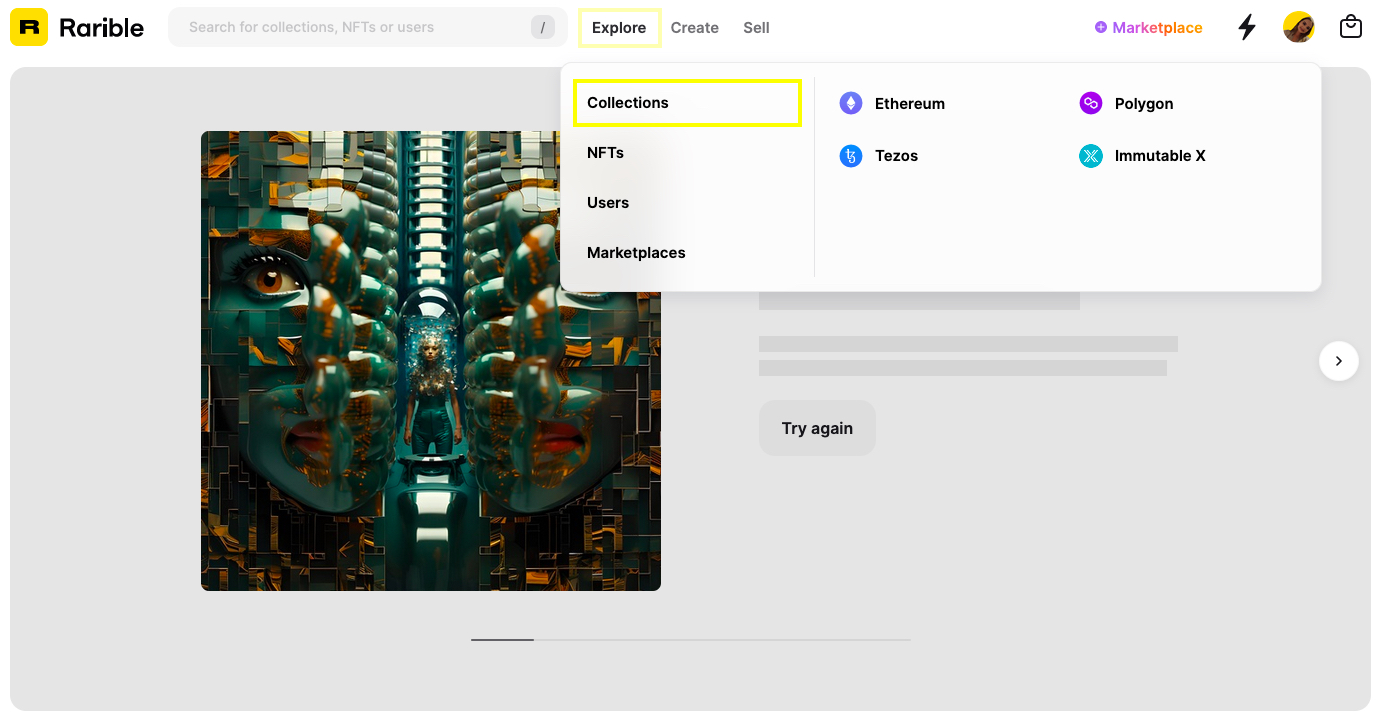
Task: Go to the Sell menu item
Action: [x=756, y=28]
